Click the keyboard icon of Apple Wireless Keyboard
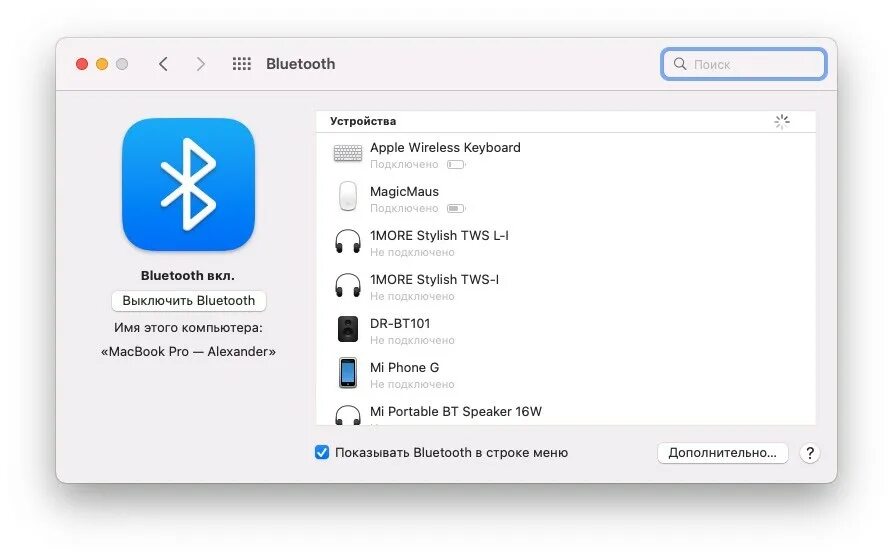 point(347,153)
